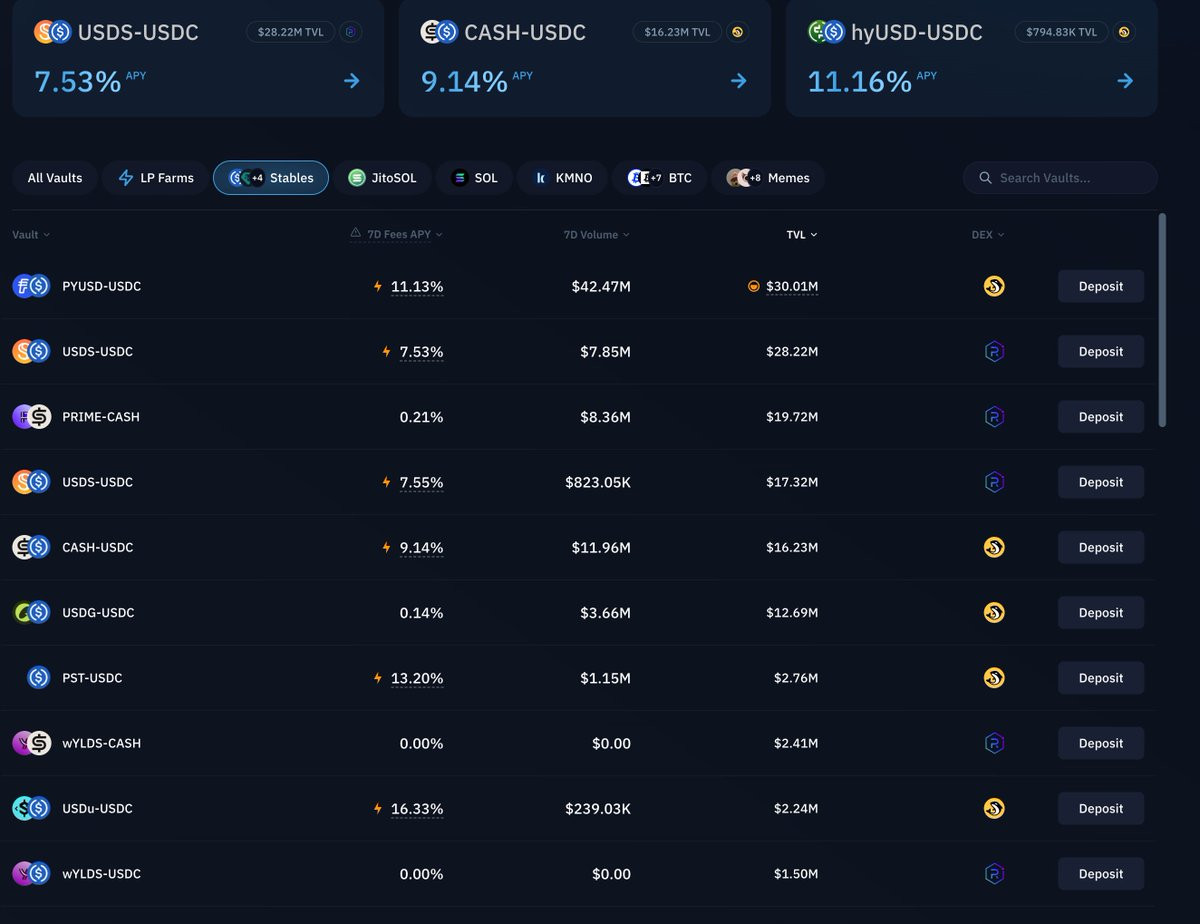Click DEX badge on USDS-USDC featured card

(350, 32)
